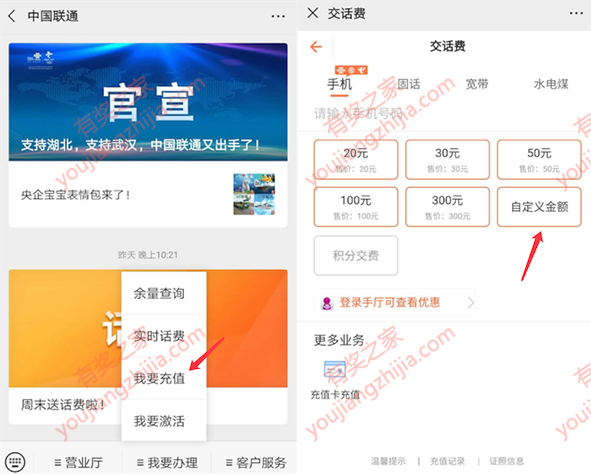The height and width of the screenshot is (474, 591).
Task: Open the 央企宝宝表情包来了 article
Action: pyautogui.click(x=148, y=194)
